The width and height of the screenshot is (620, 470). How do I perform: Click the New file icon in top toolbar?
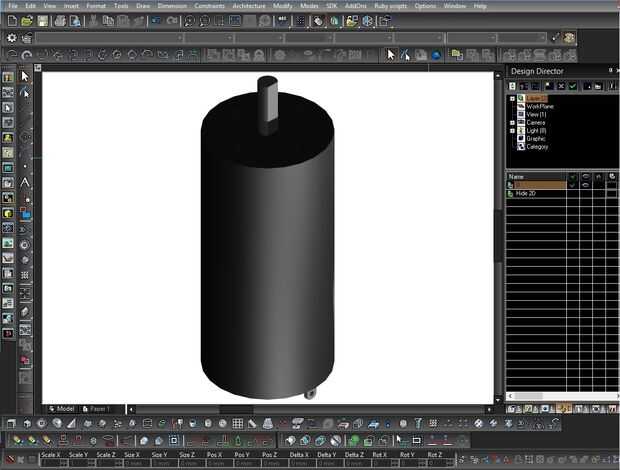(x=10, y=21)
